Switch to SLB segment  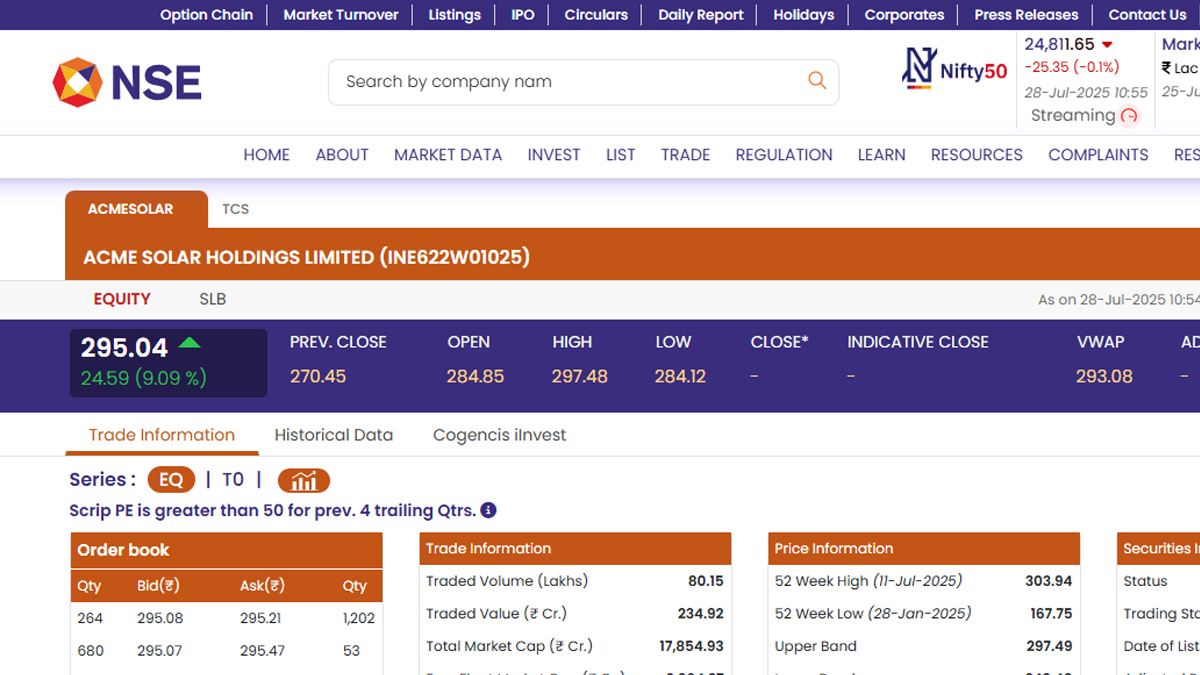point(213,299)
